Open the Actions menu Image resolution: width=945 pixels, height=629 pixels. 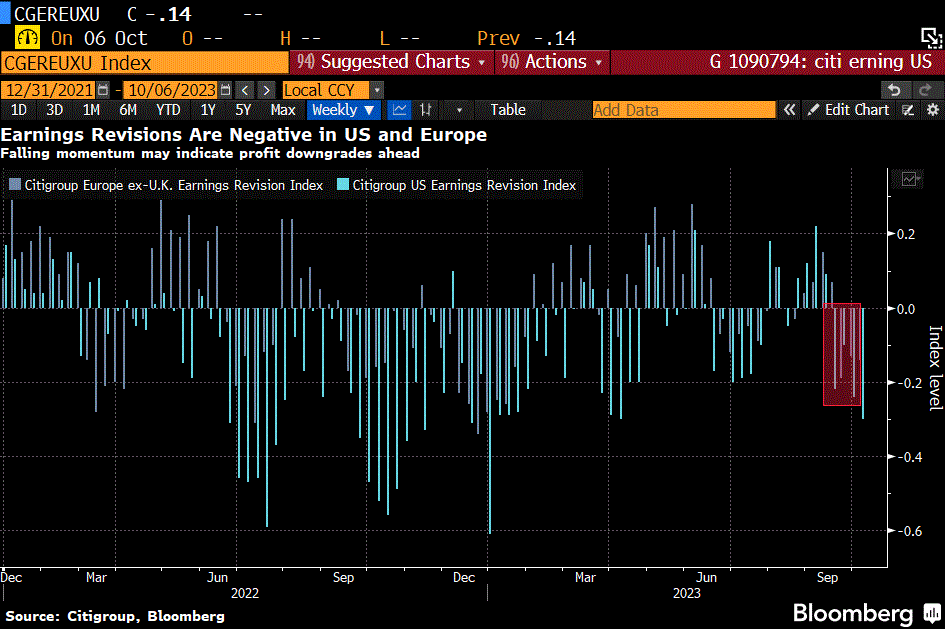552,62
